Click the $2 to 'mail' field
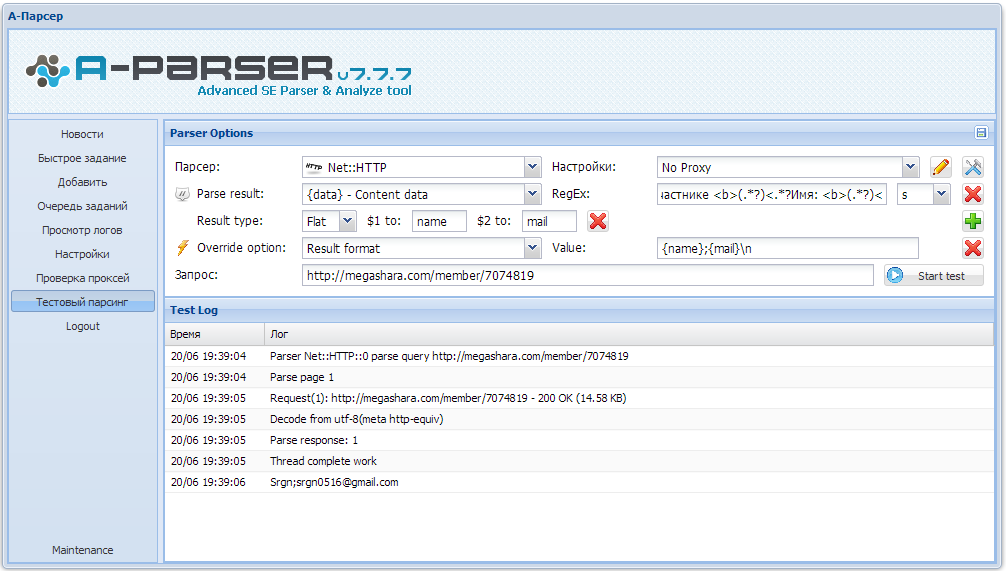The image size is (1006, 571). tap(549, 221)
